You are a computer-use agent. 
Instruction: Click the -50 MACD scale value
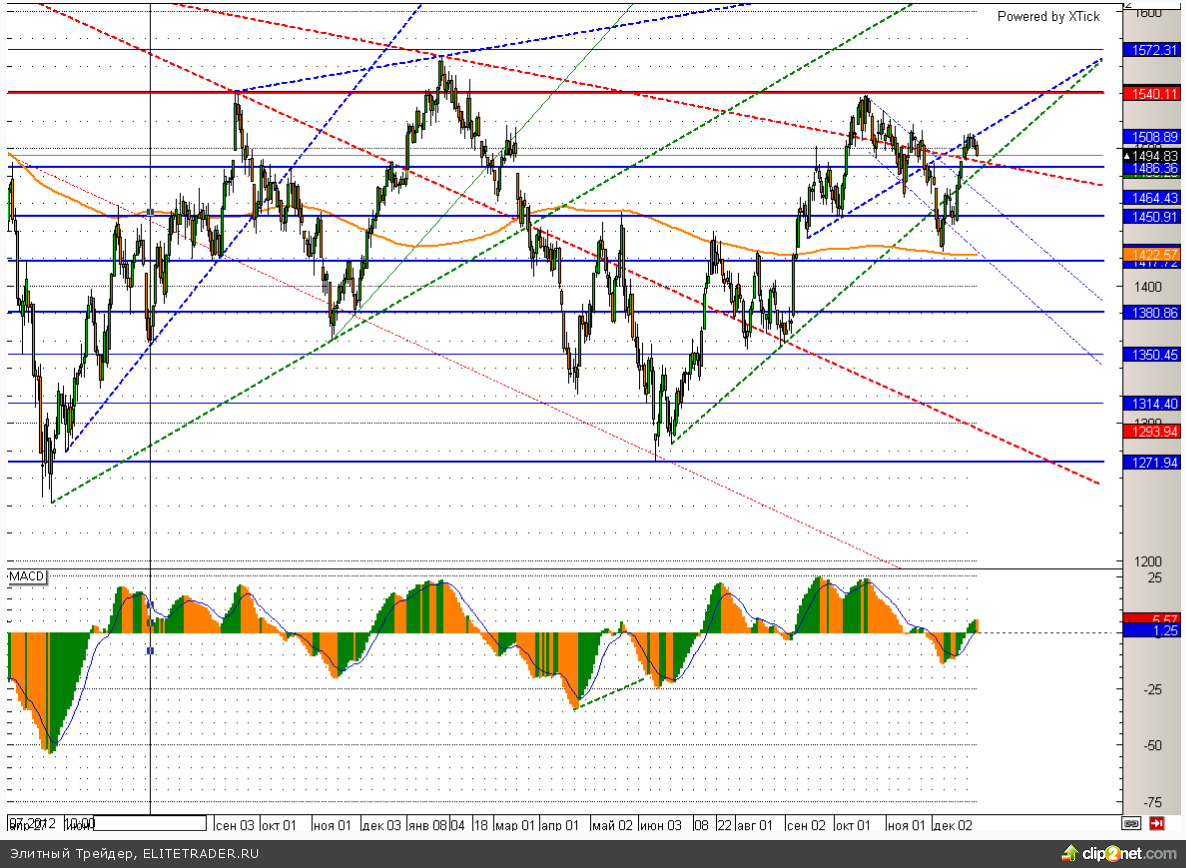[x=1151, y=746]
